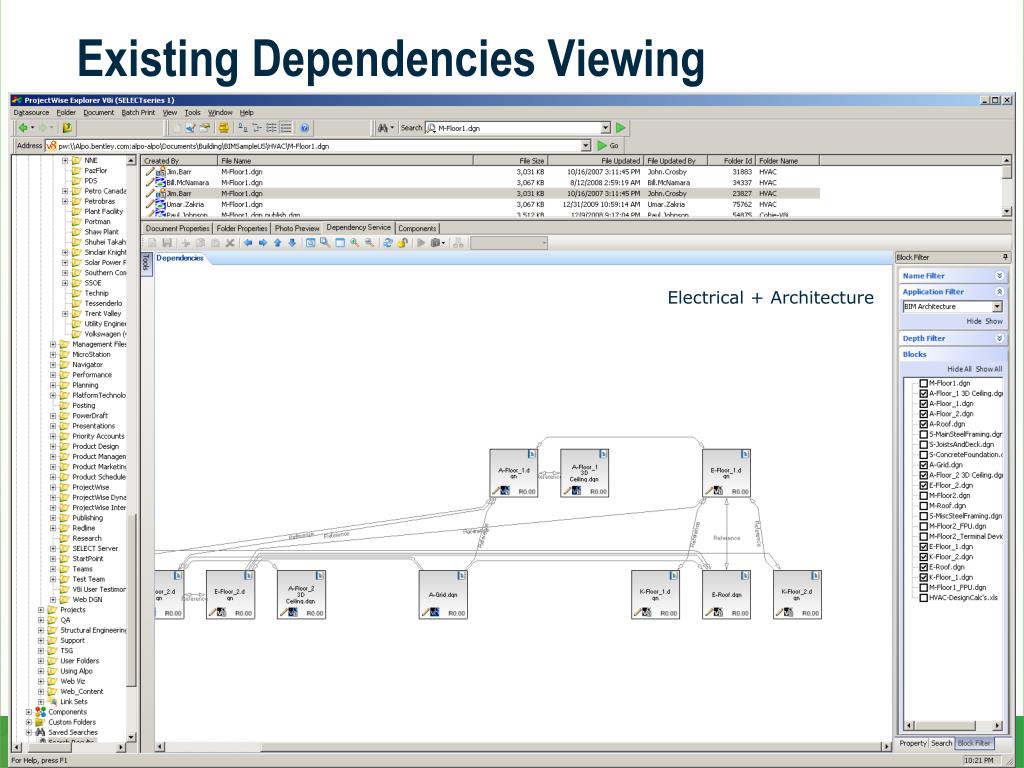The width and height of the screenshot is (1024, 768).
Task: Switch to the details list view icon
Action: (286, 128)
